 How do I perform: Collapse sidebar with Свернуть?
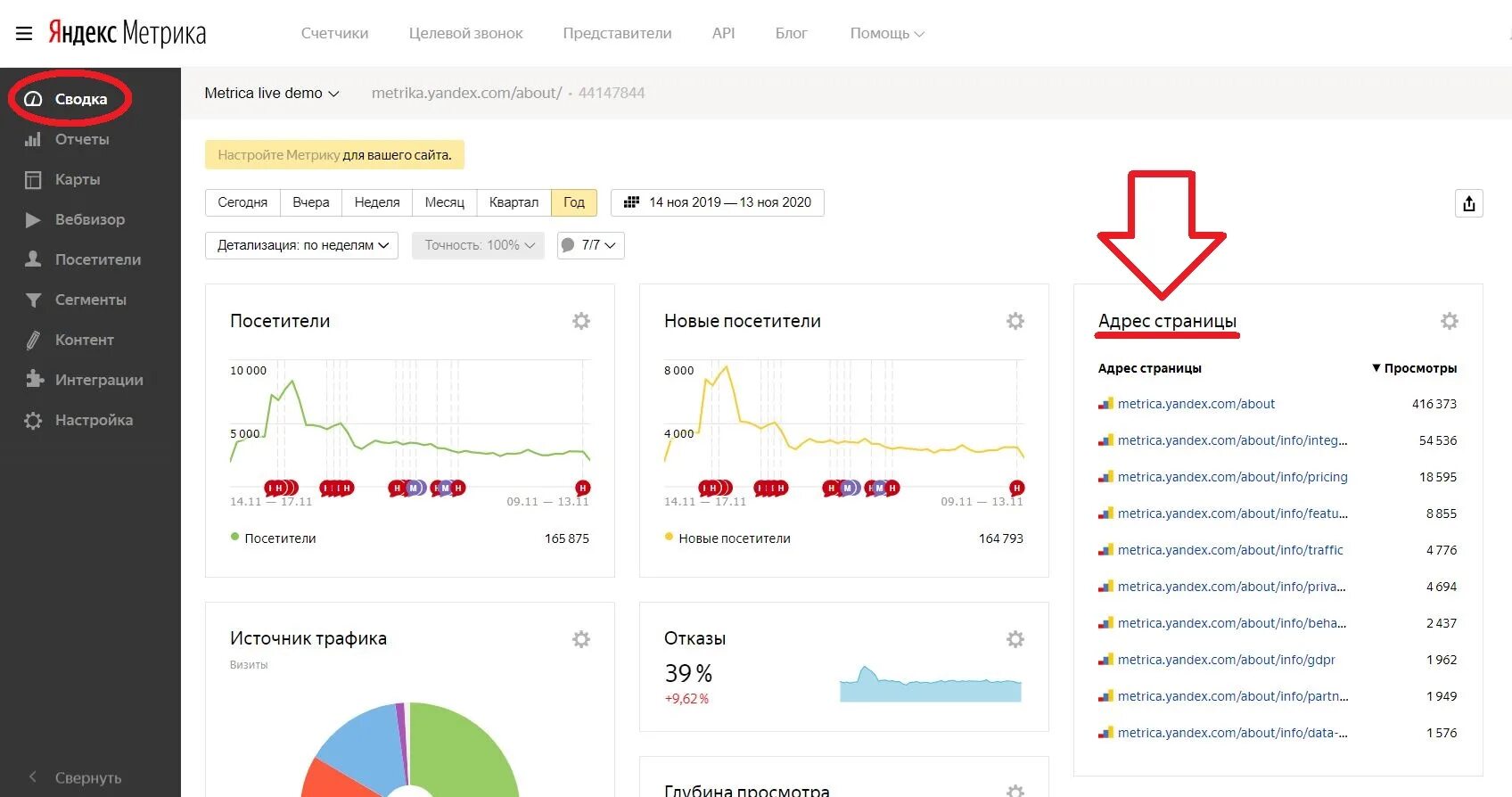pyautogui.click(x=88, y=777)
